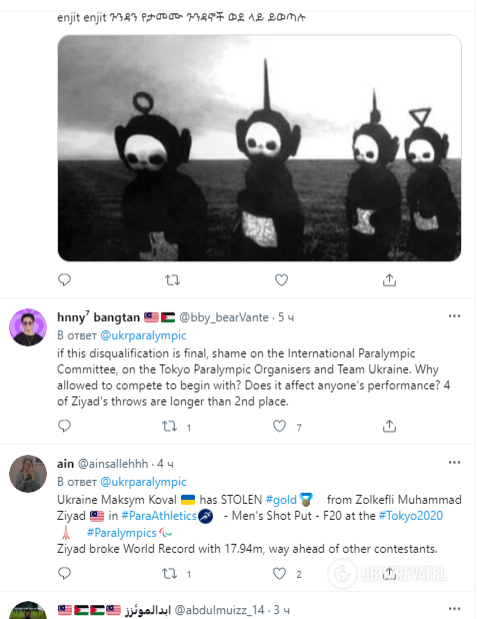Open more options for ain's tweet
This screenshot has width=479, height=619.
point(454,462)
